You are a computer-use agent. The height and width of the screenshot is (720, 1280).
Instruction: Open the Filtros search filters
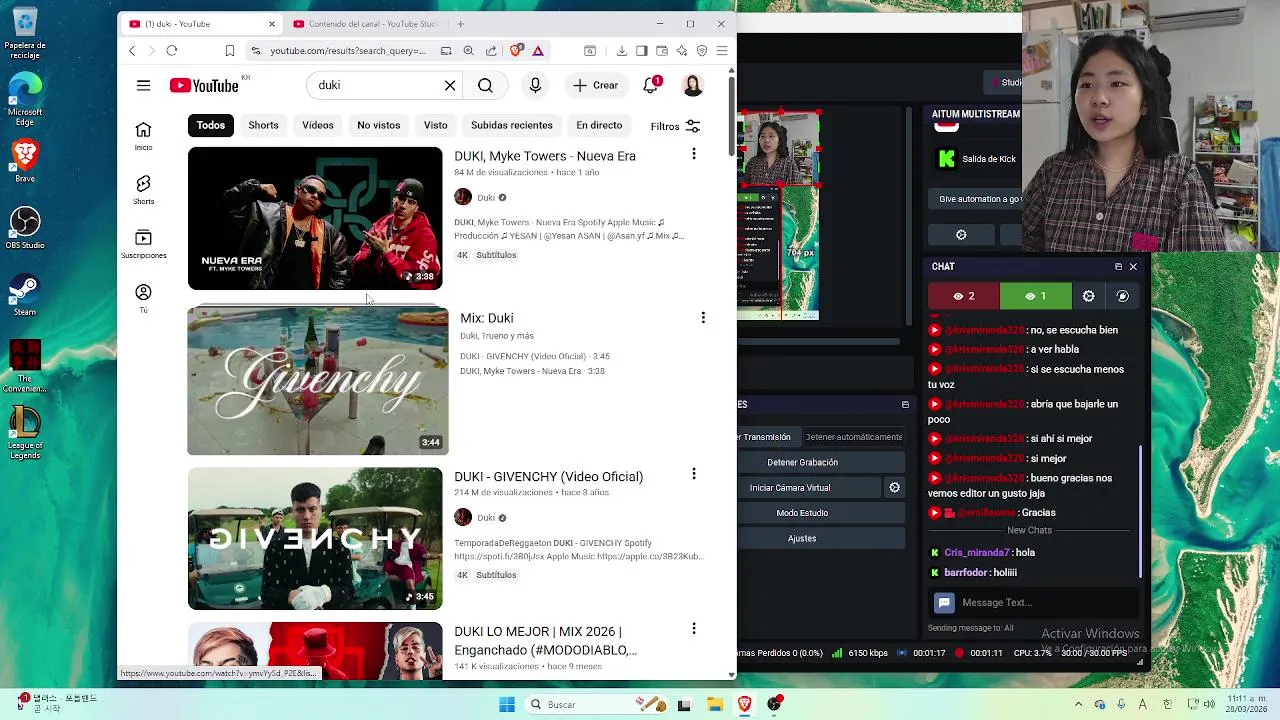[x=675, y=126]
